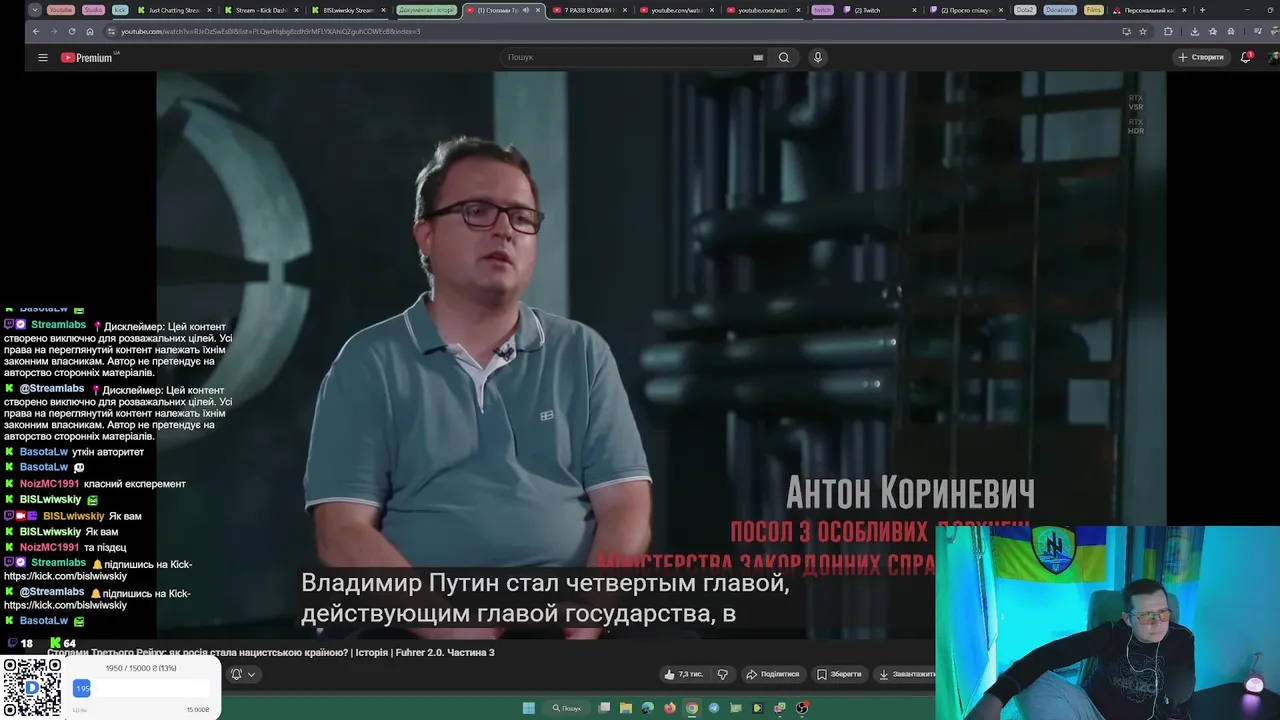Open a new browser tab
1280x720 pixels.
tap(1202, 10)
